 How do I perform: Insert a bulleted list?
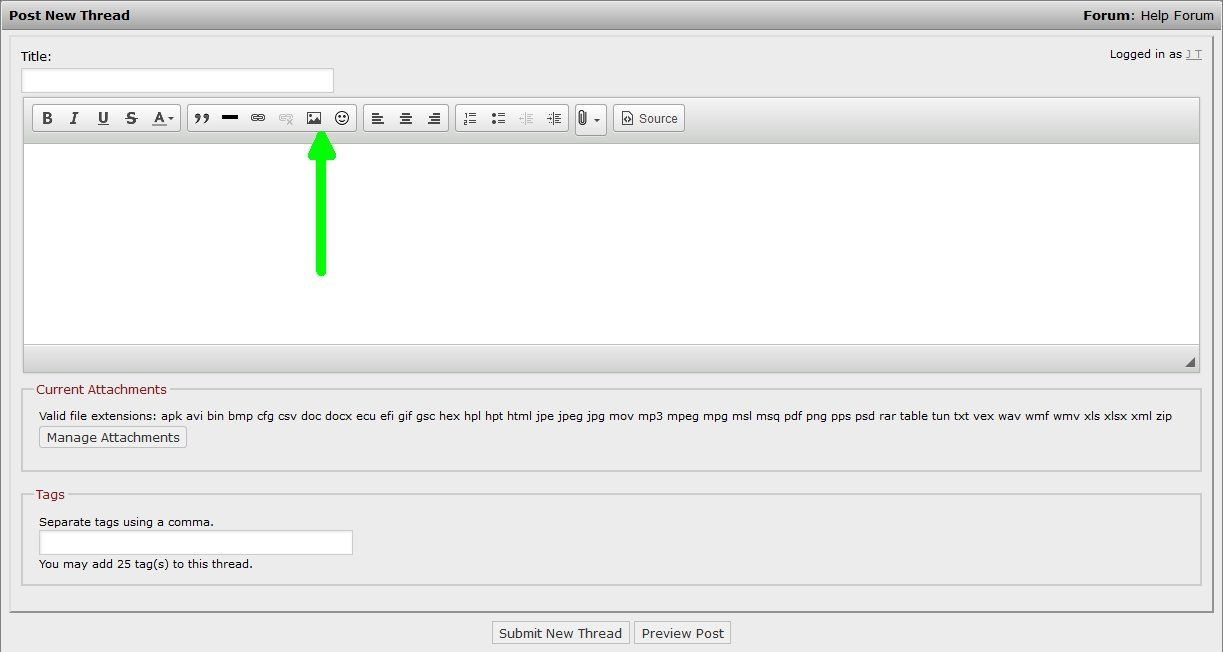498,118
